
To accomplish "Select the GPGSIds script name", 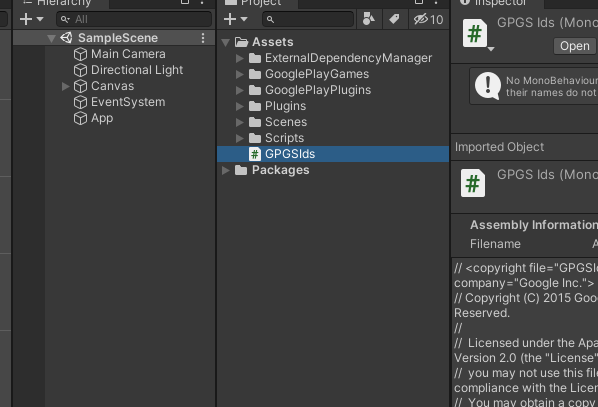I will 290,154.
